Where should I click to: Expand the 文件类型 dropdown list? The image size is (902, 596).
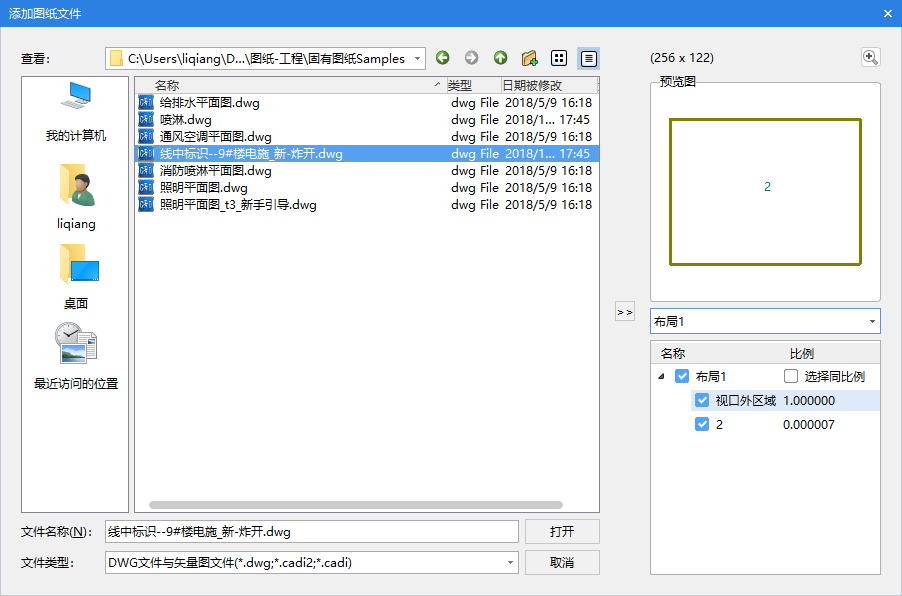[510, 563]
